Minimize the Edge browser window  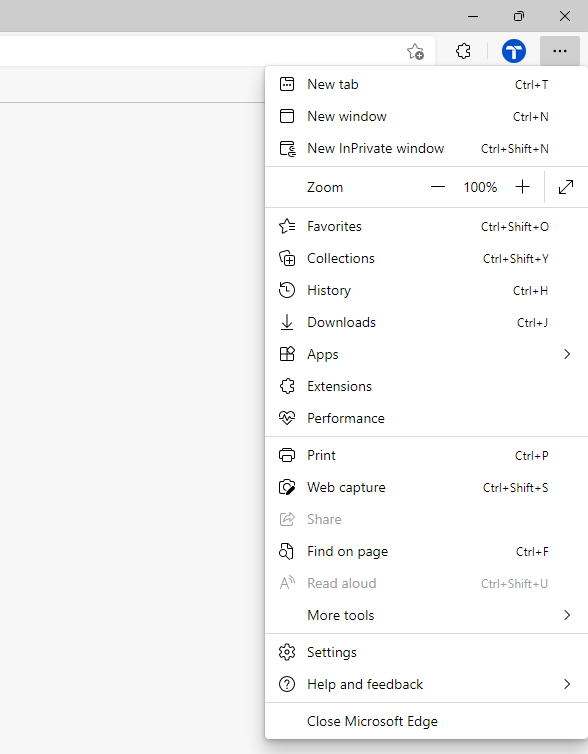pyautogui.click(x=473, y=16)
